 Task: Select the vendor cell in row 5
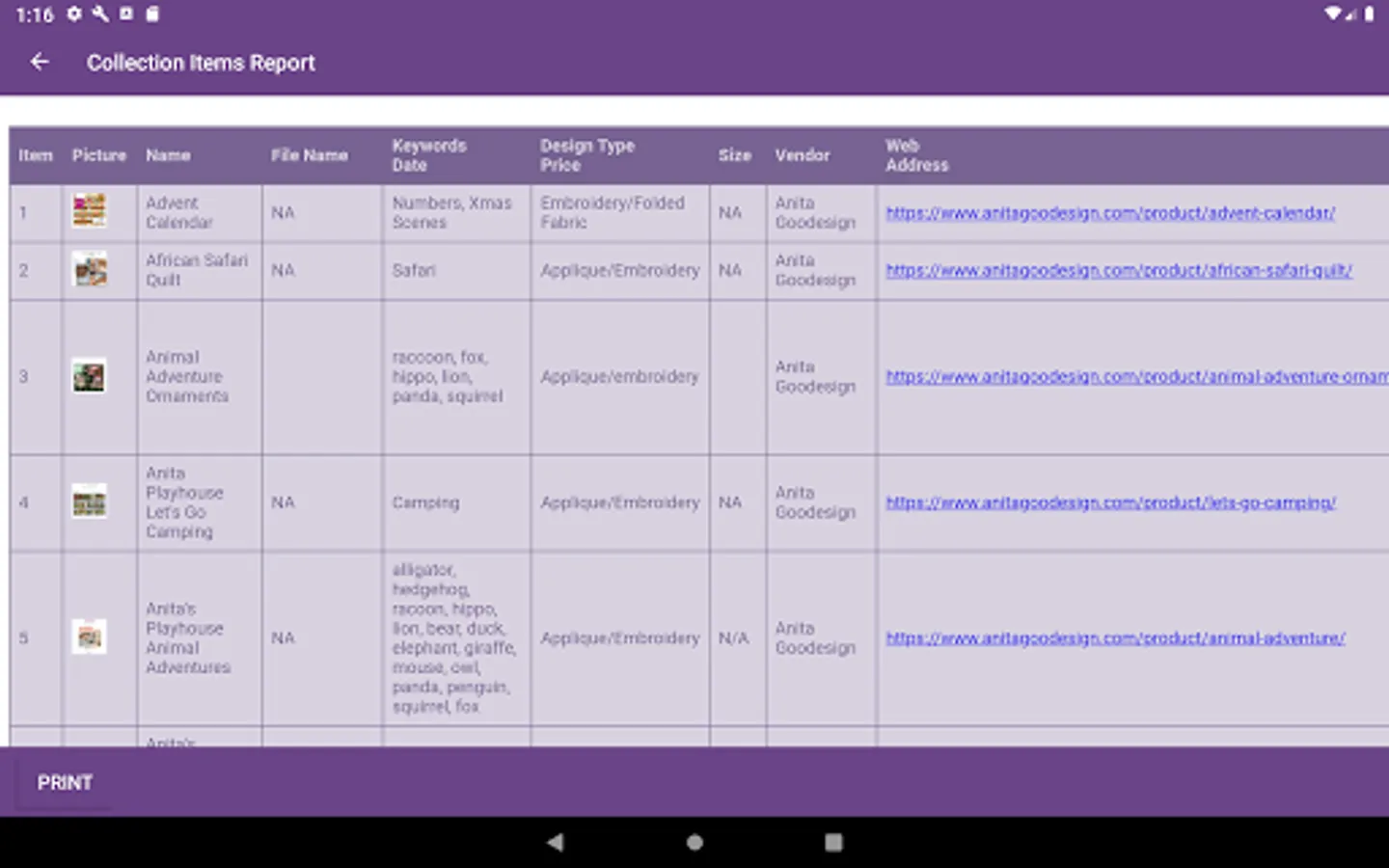tap(821, 638)
